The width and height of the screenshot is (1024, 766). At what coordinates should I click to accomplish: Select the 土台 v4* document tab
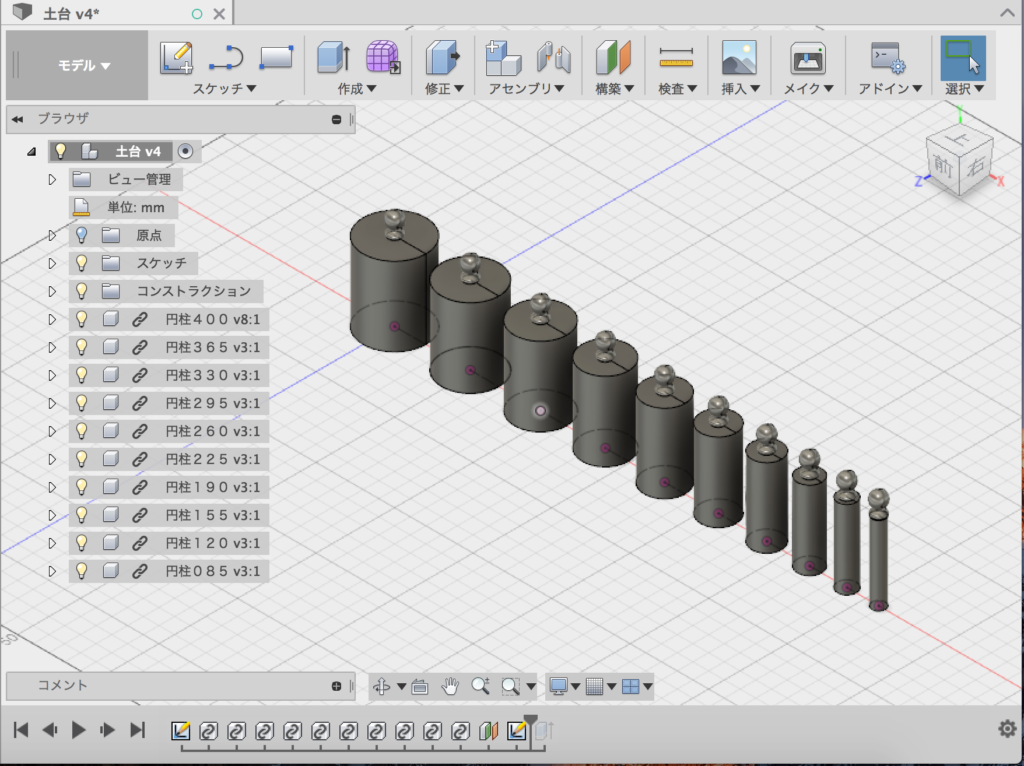click(71, 13)
